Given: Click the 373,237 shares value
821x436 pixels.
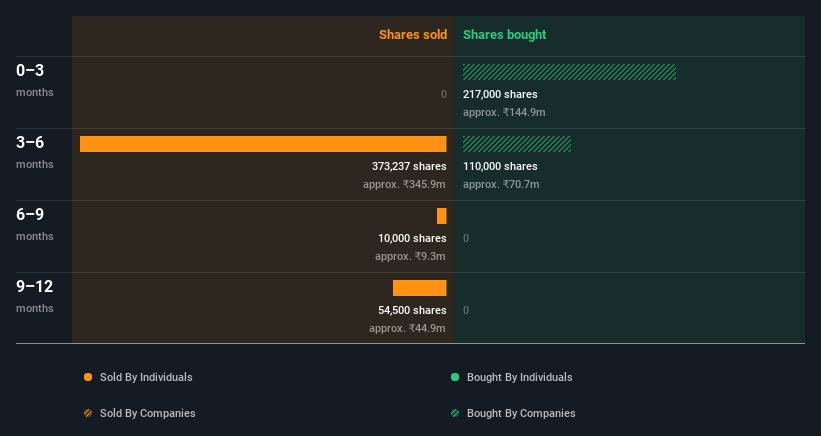Looking at the screenshot, I should (x=409, y=166).
